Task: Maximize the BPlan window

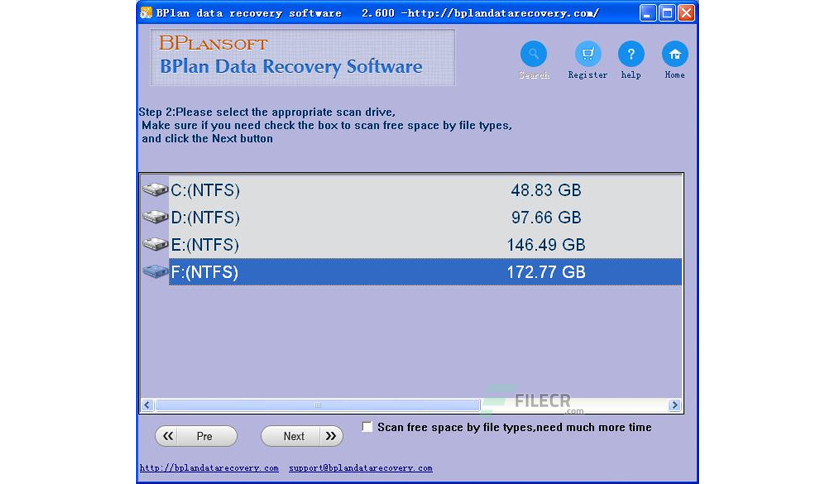Action: pyautogui.click(x=667, y=13)
